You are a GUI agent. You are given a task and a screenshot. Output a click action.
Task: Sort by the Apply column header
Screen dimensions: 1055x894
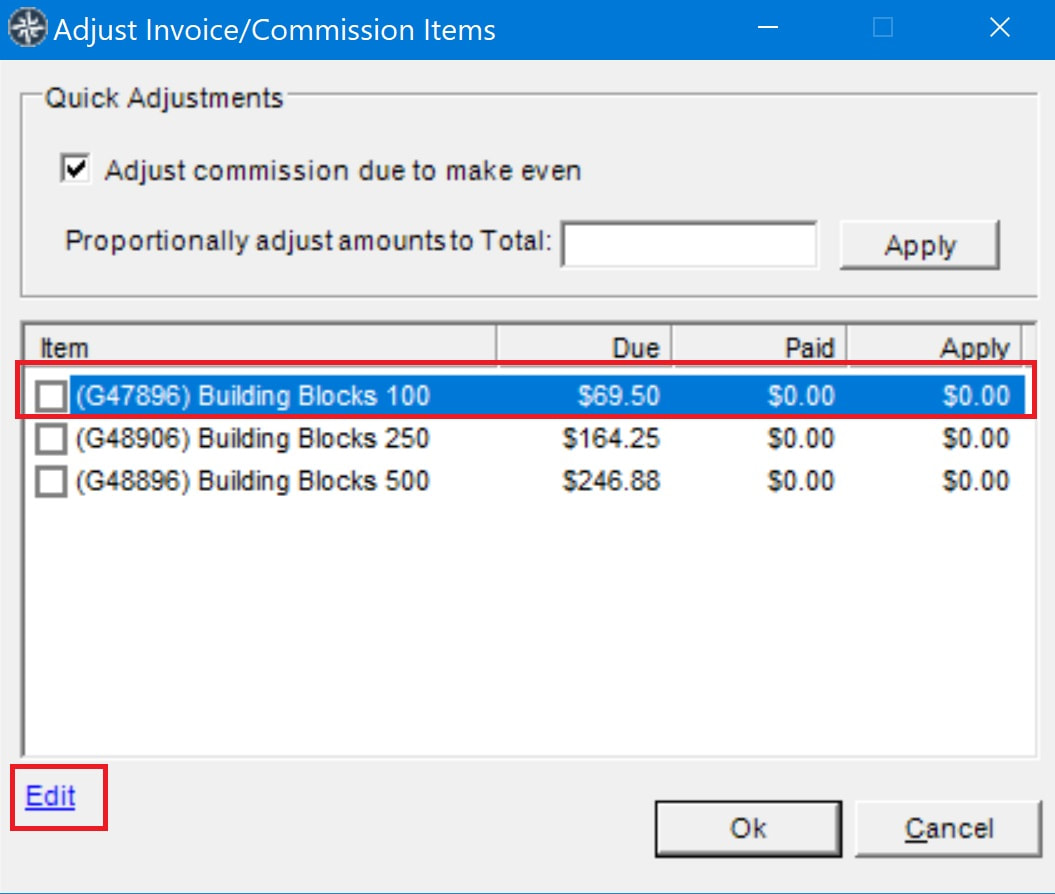click(x=934, y=347)
